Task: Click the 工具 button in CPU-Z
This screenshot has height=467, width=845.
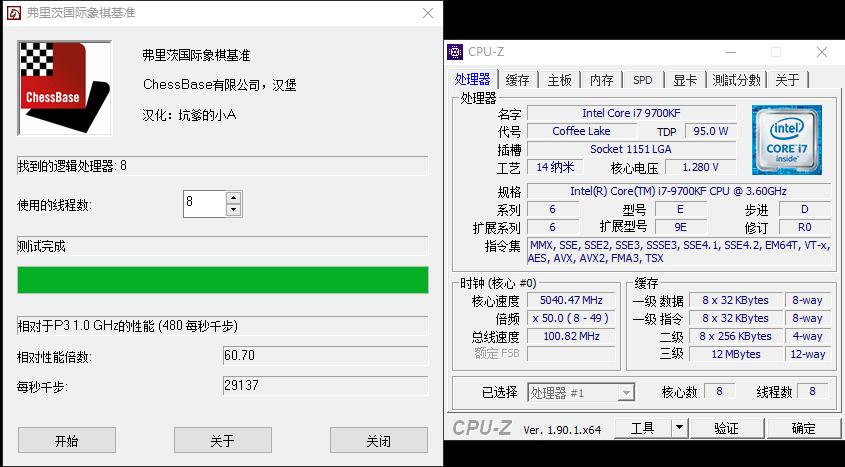Action: (642, 428)
